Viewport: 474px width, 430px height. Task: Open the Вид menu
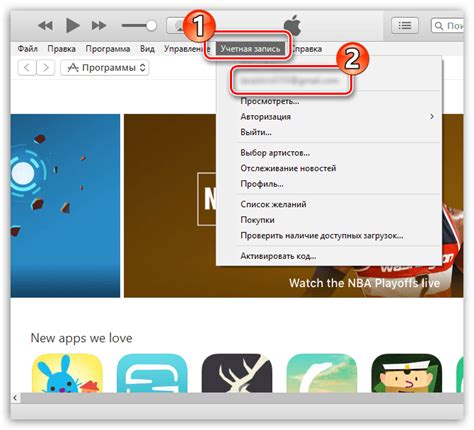(x=147, y=49)
